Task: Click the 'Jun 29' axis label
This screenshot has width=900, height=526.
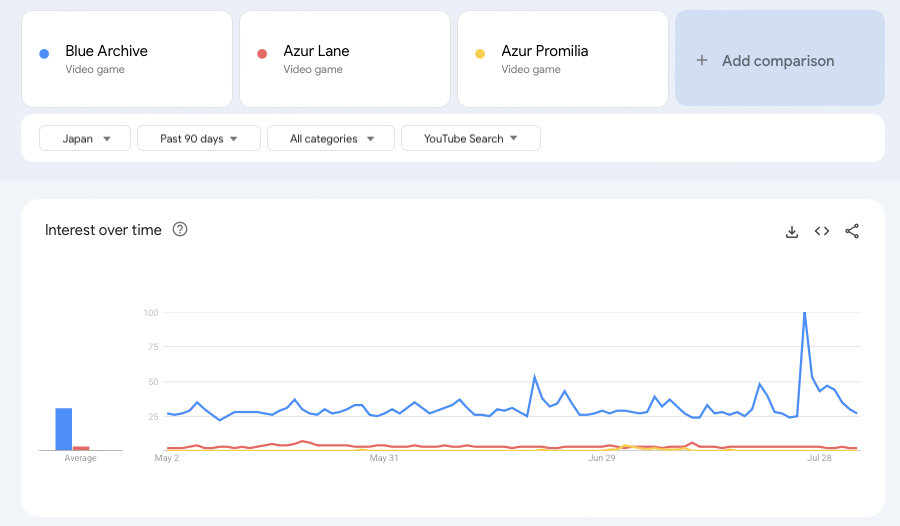Action: click(602, 458)
